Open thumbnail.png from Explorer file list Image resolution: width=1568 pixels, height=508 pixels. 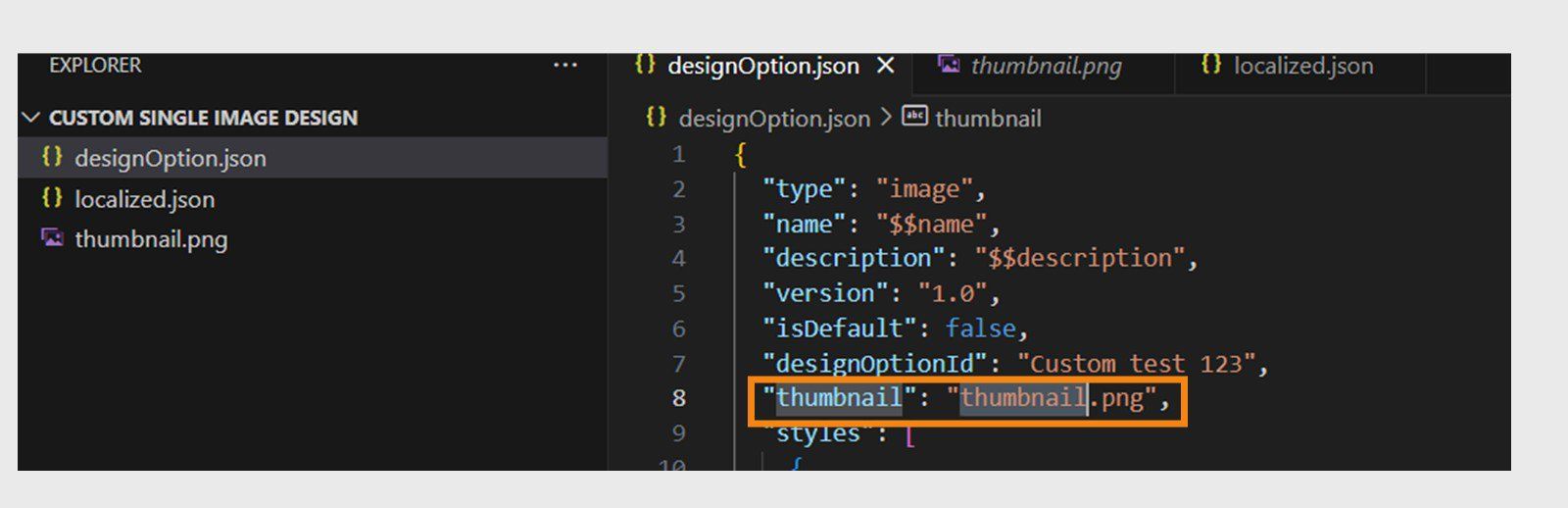click(x=151, y=239)
